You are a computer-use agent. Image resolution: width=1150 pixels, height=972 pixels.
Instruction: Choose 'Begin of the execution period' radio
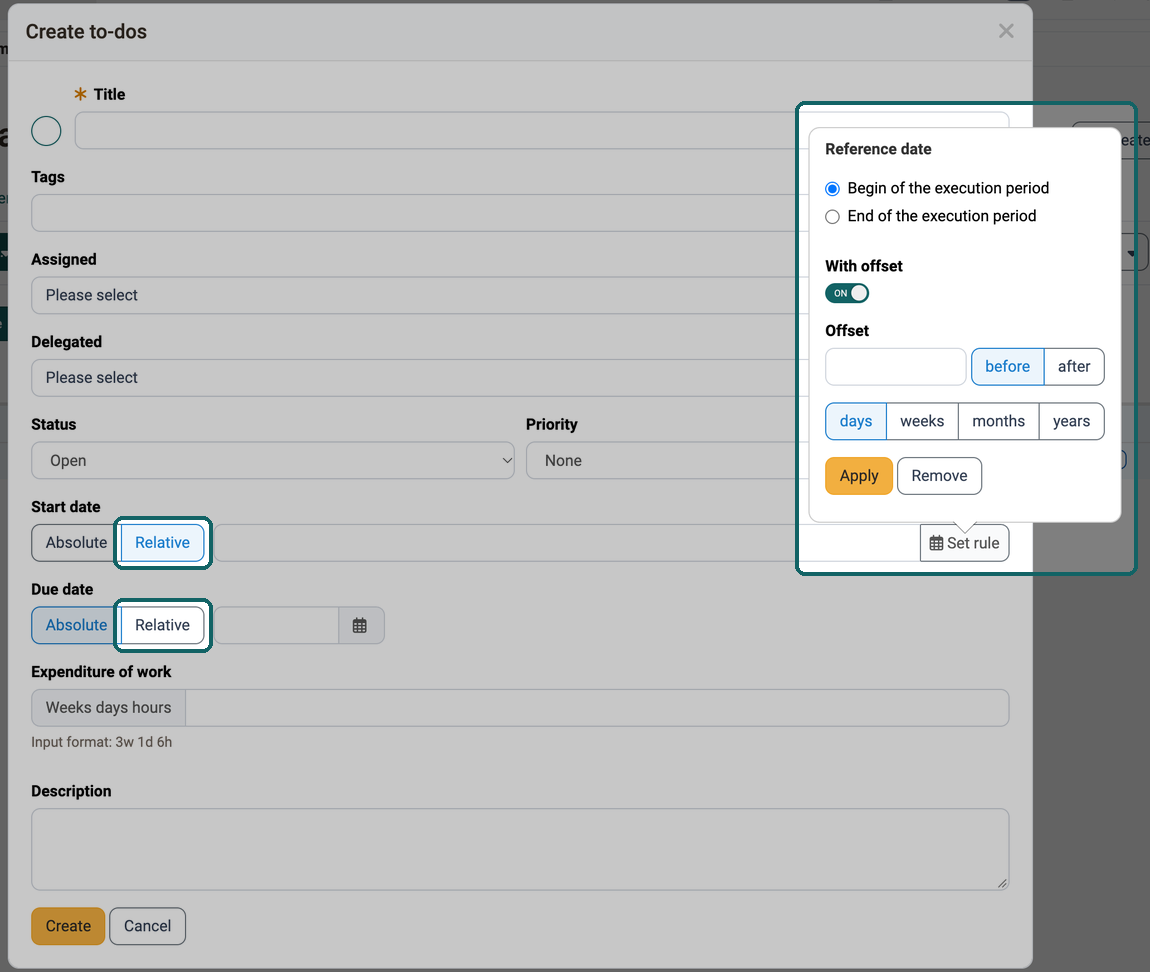832,189
